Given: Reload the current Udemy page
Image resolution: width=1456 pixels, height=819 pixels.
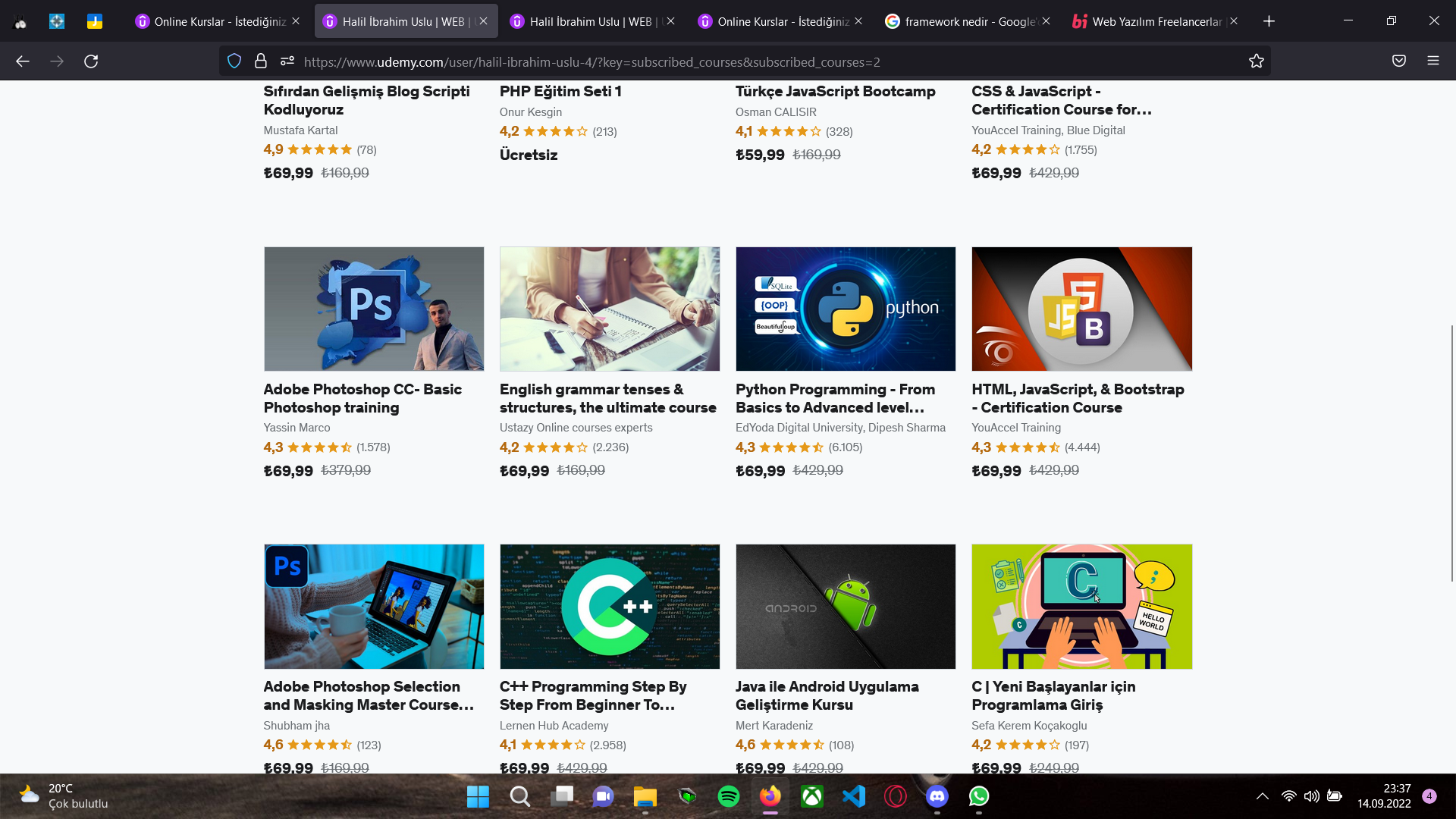Looking at the screenshot, I should 91,61.
